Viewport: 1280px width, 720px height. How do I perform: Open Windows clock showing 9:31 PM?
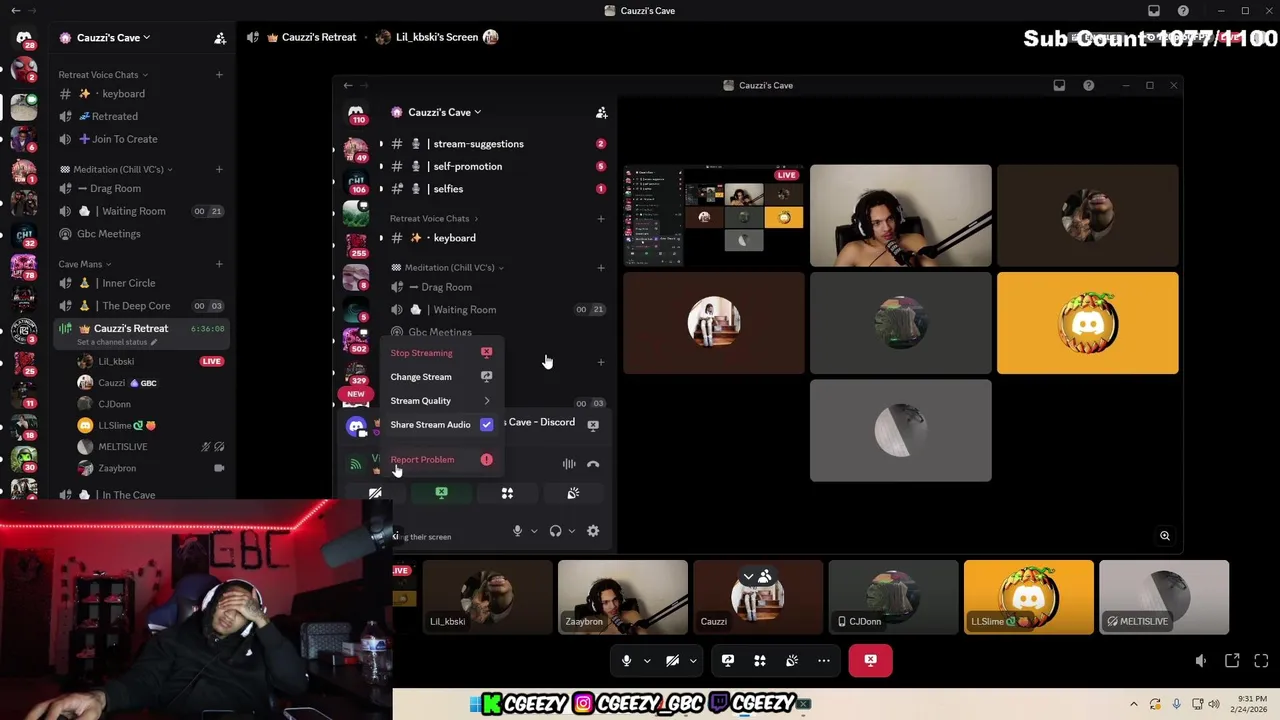(x=1250, y=704)
